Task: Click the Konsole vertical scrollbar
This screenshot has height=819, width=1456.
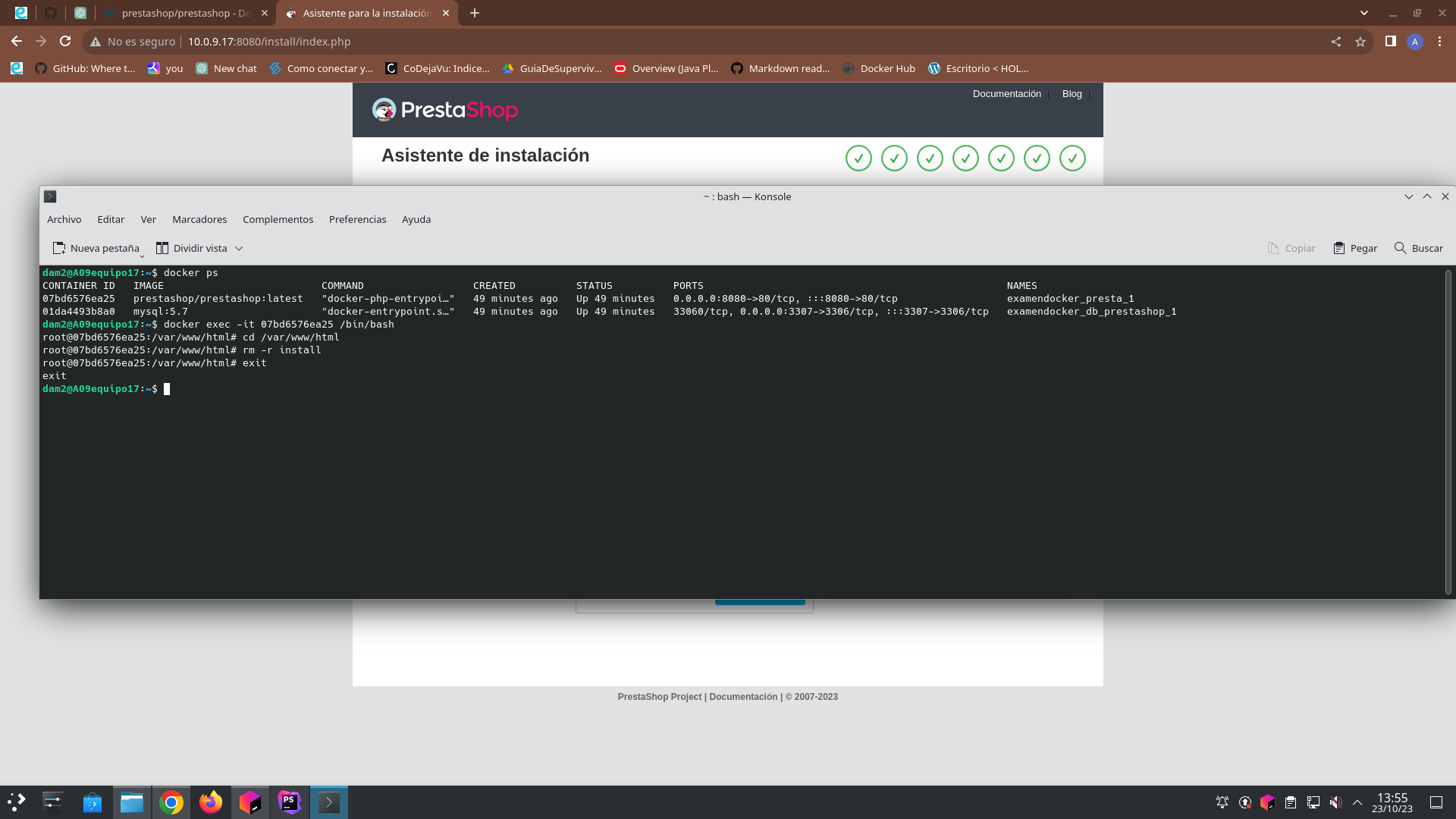Action: (1448, 432)
